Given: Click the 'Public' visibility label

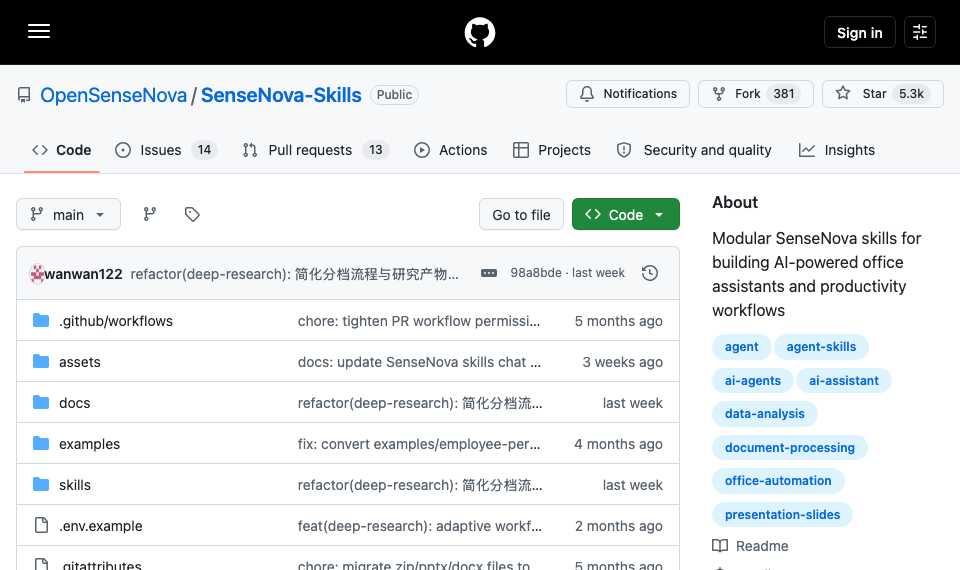Looking at the screenshot, I should point(394,95).
